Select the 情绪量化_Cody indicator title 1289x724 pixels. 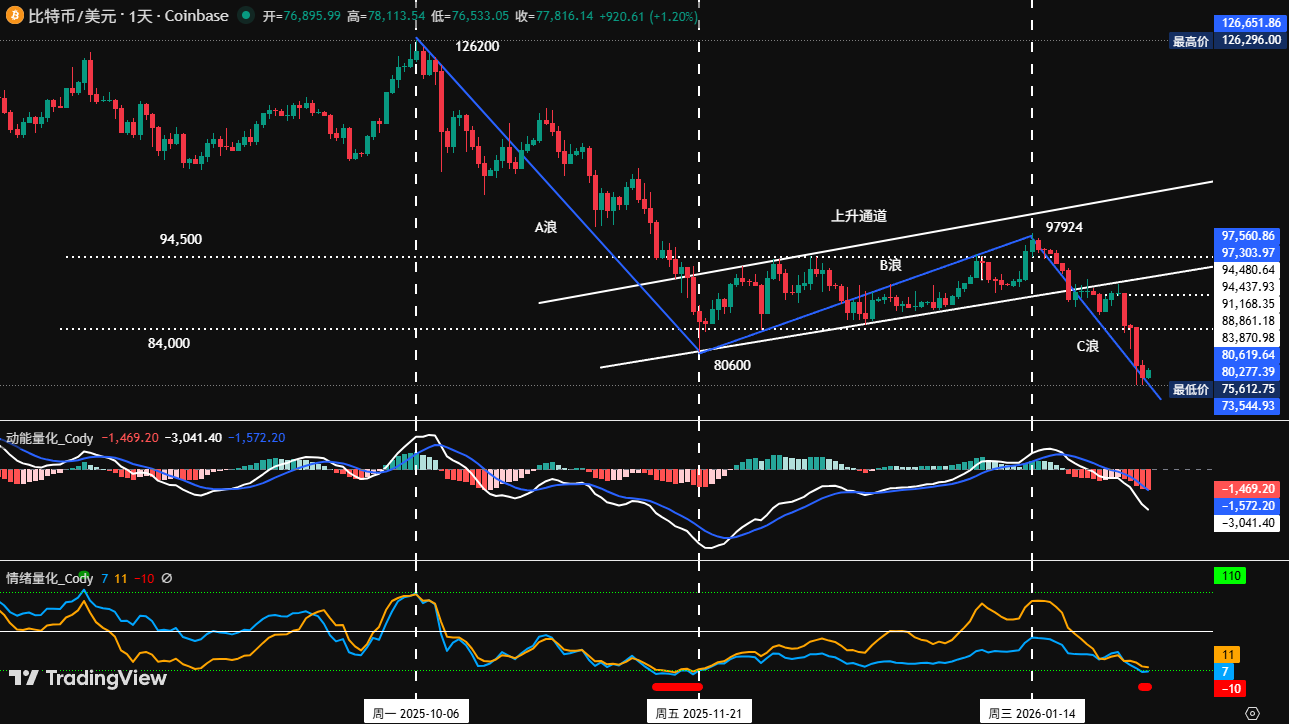pos(47,578)
